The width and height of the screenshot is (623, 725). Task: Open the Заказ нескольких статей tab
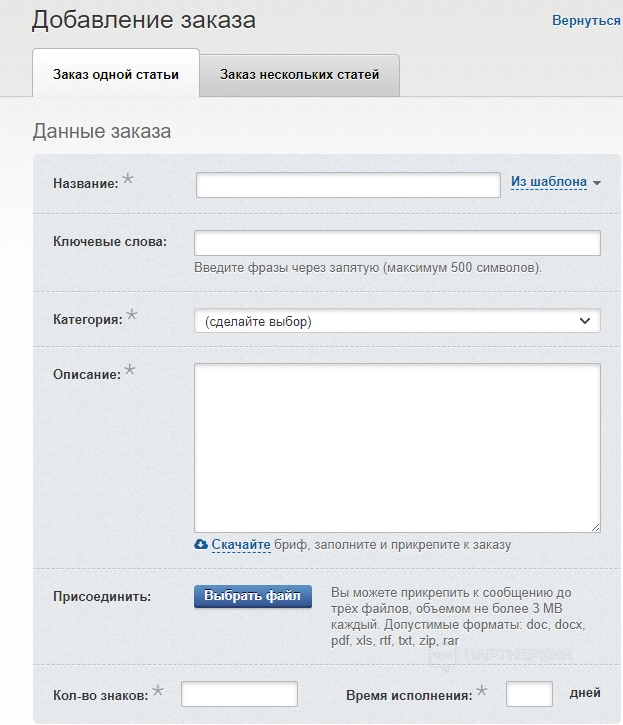point(299,74)
